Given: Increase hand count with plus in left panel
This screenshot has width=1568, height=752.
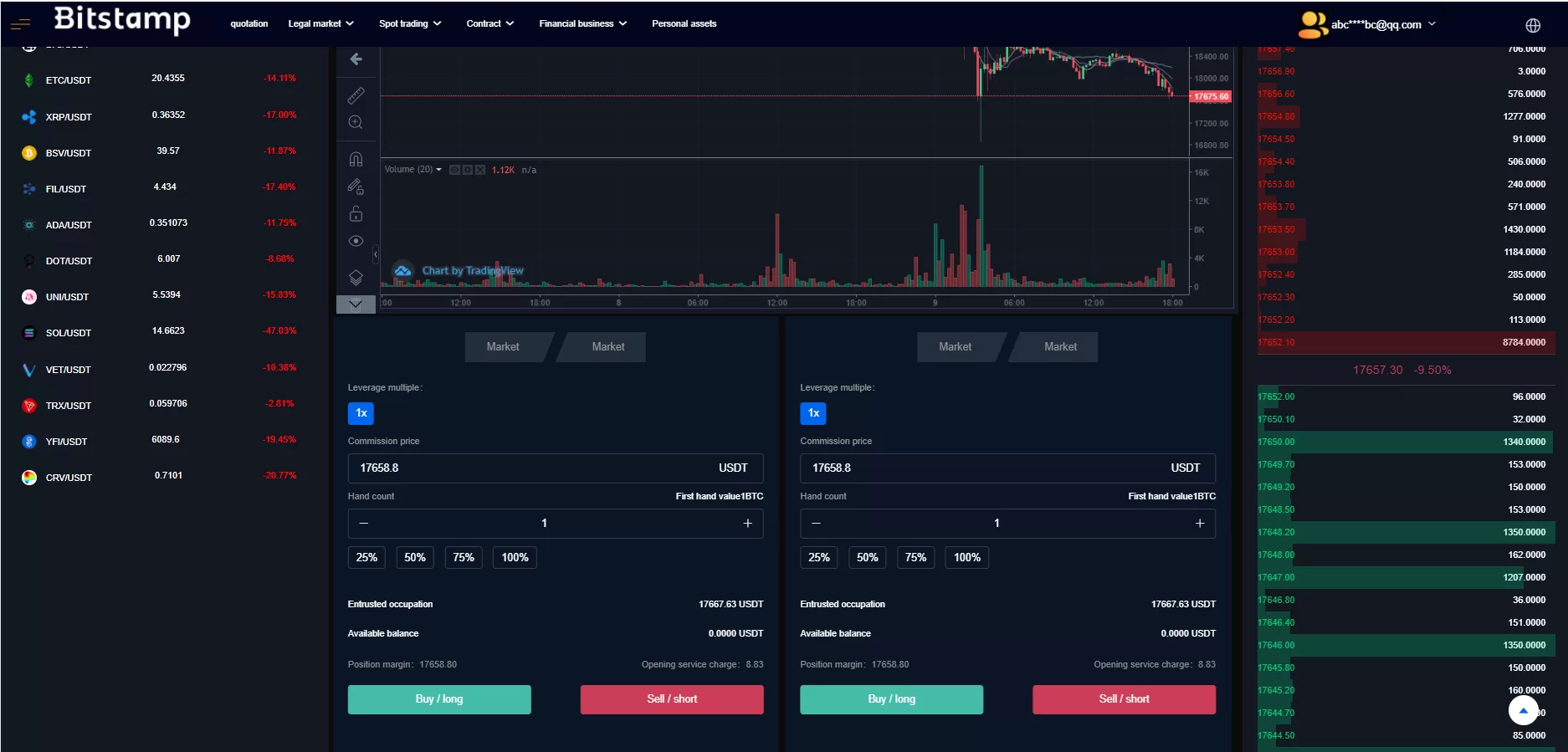Looking at the screenshot, I should 747,523.
